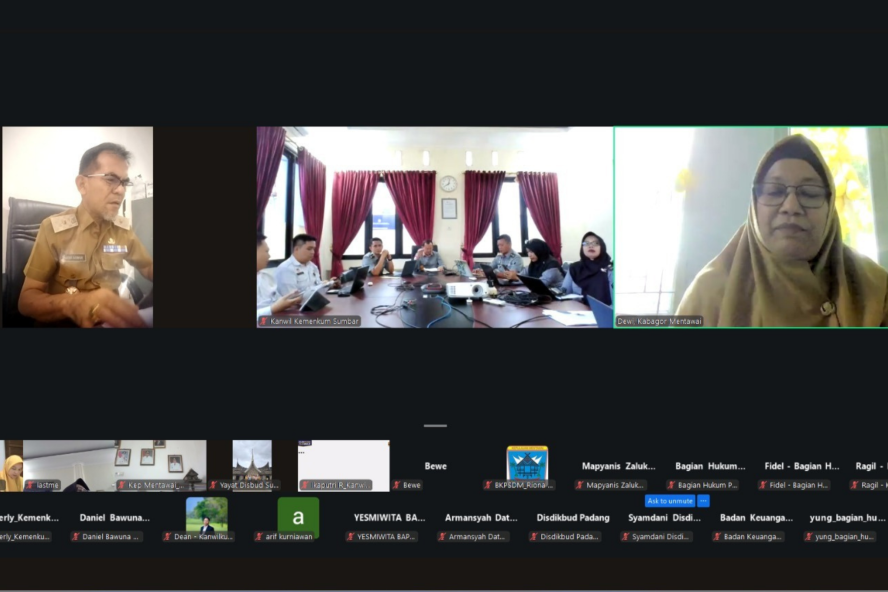
Task: Open the three-dots more options button
Action: (703, 501)
